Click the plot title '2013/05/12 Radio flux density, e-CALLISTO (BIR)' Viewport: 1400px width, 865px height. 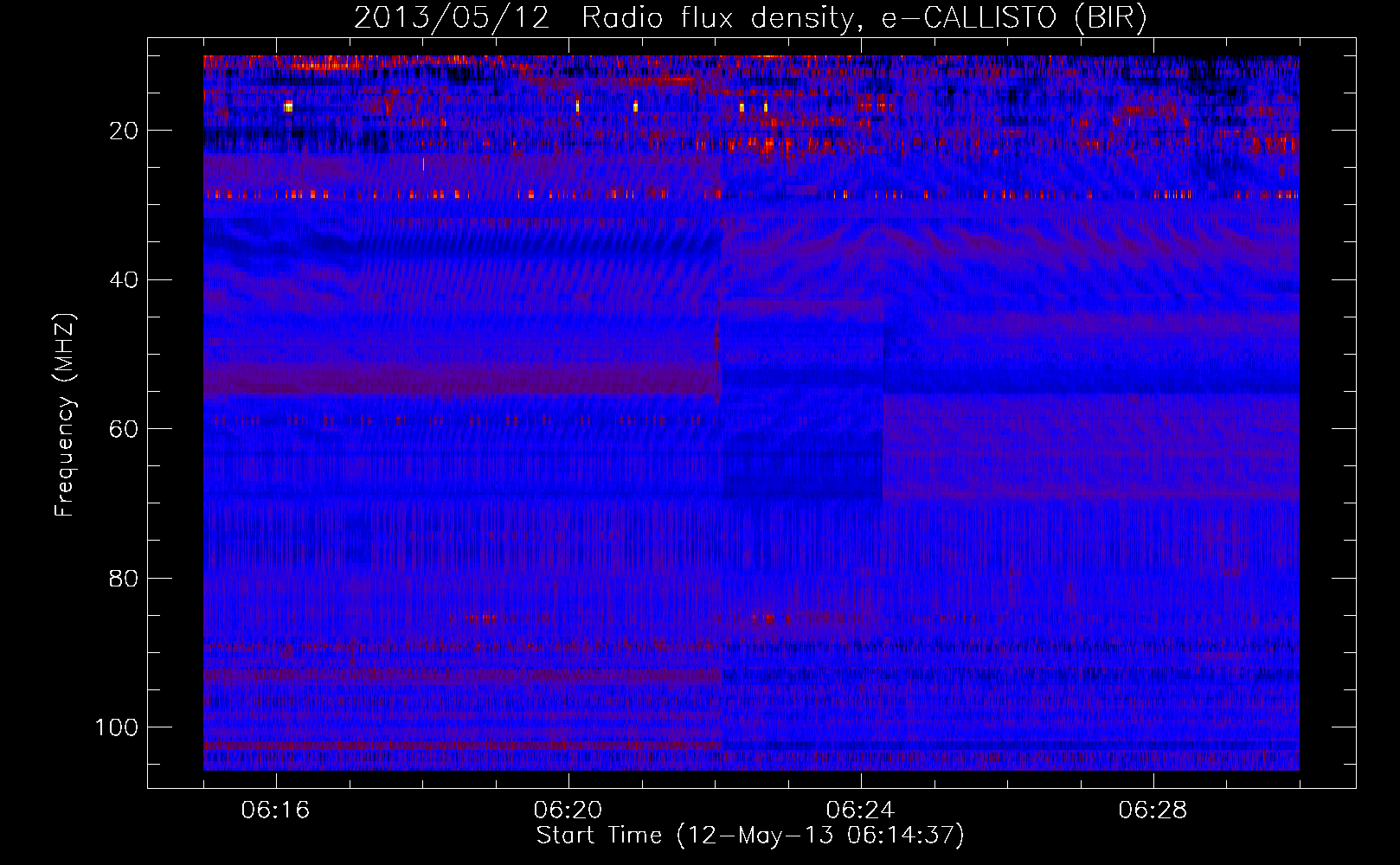750,18
